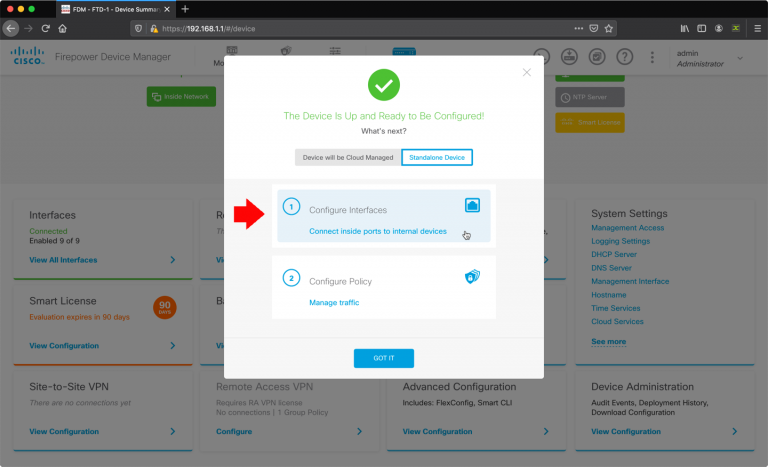Click the Inside Network button
This screenshot has height=467, width=768.
click(x=181, y=97)
